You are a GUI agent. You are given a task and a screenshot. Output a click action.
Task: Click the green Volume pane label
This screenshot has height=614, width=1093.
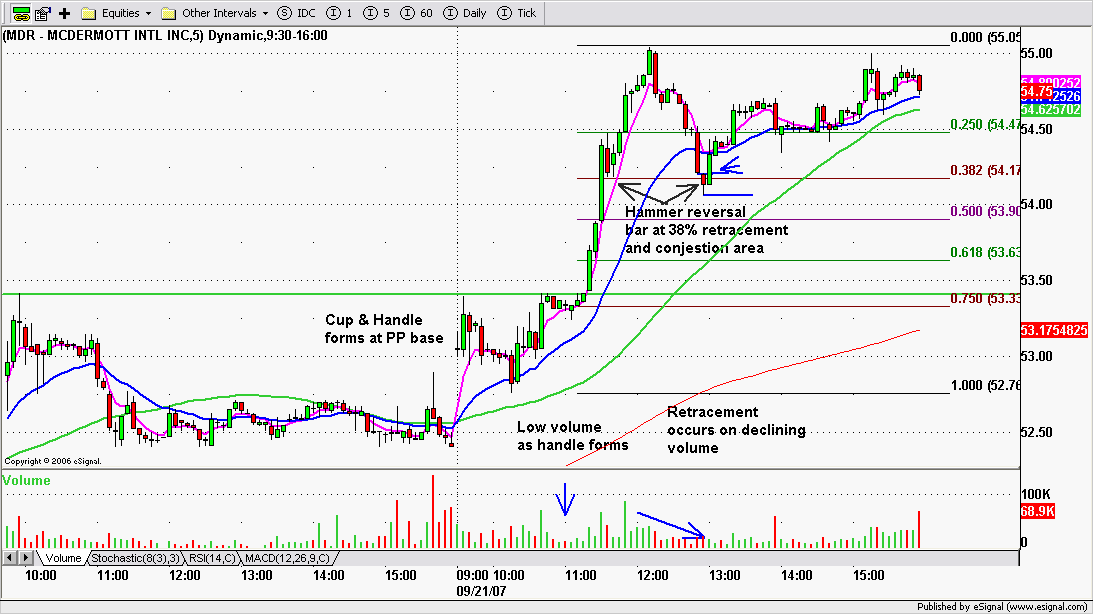(x=26, y=480)
